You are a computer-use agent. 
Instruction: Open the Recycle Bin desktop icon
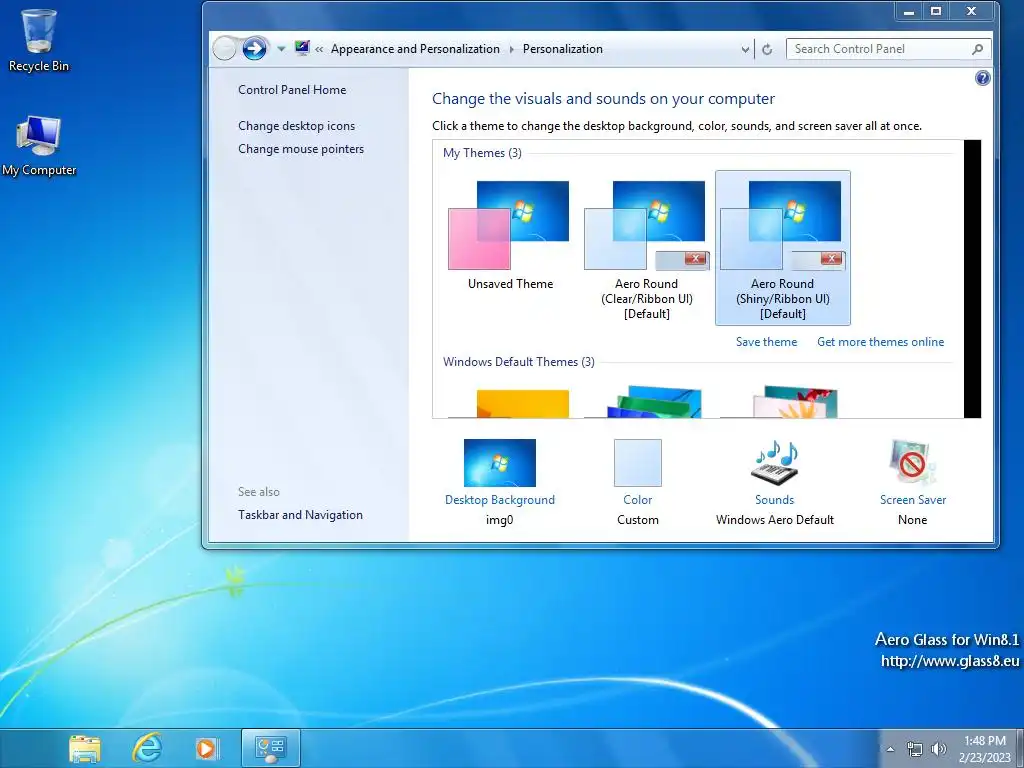[39, 41]
